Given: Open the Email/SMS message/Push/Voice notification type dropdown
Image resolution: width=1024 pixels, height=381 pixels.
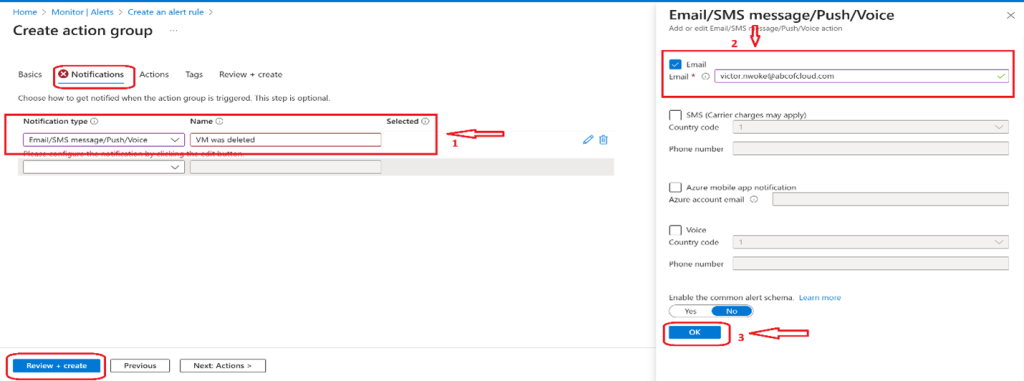Looking at the screenshot, I should tap(104, 140).
